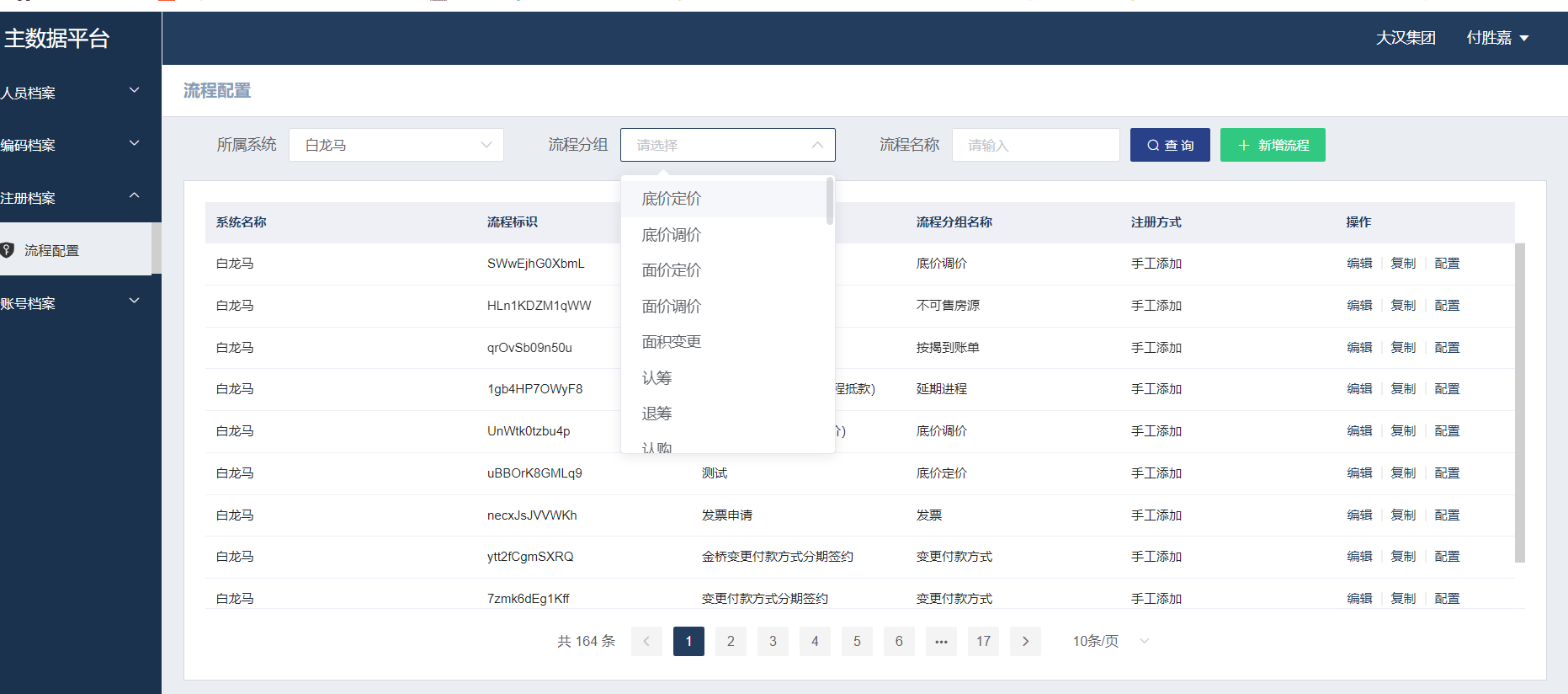The image size is (1568, 694).
Task: Go to page 4
Action: [x=815, y=641]
